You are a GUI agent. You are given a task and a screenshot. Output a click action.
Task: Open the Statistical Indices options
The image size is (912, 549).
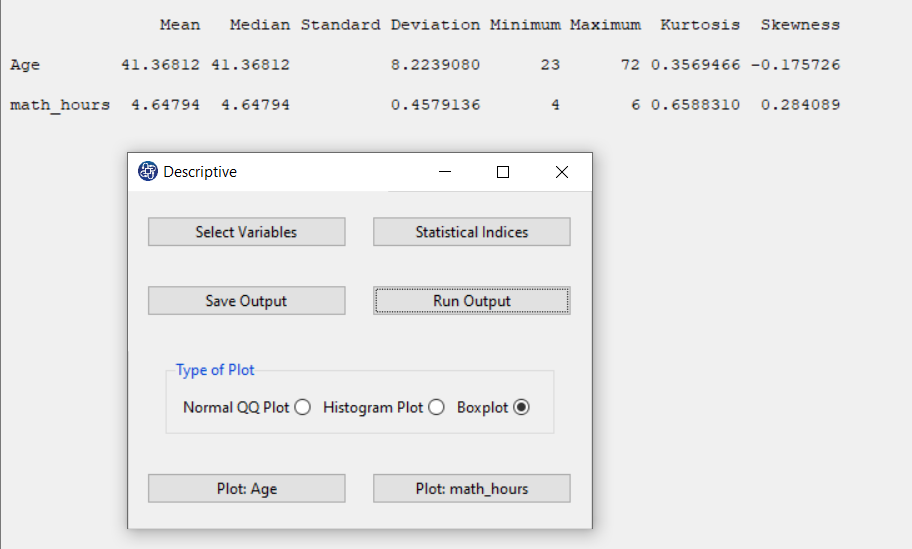tap(472, 232)
